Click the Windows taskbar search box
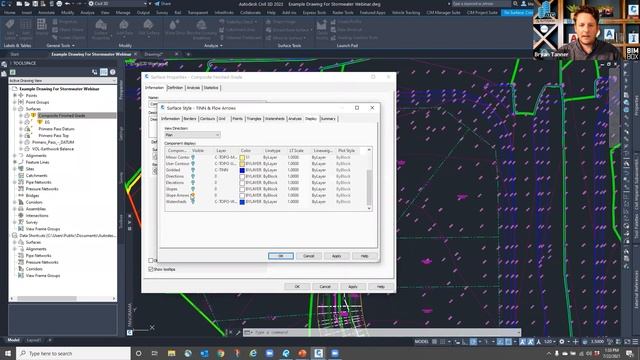Image resolution: width=640 pixels, height=360 pixels. pos(73,353)
